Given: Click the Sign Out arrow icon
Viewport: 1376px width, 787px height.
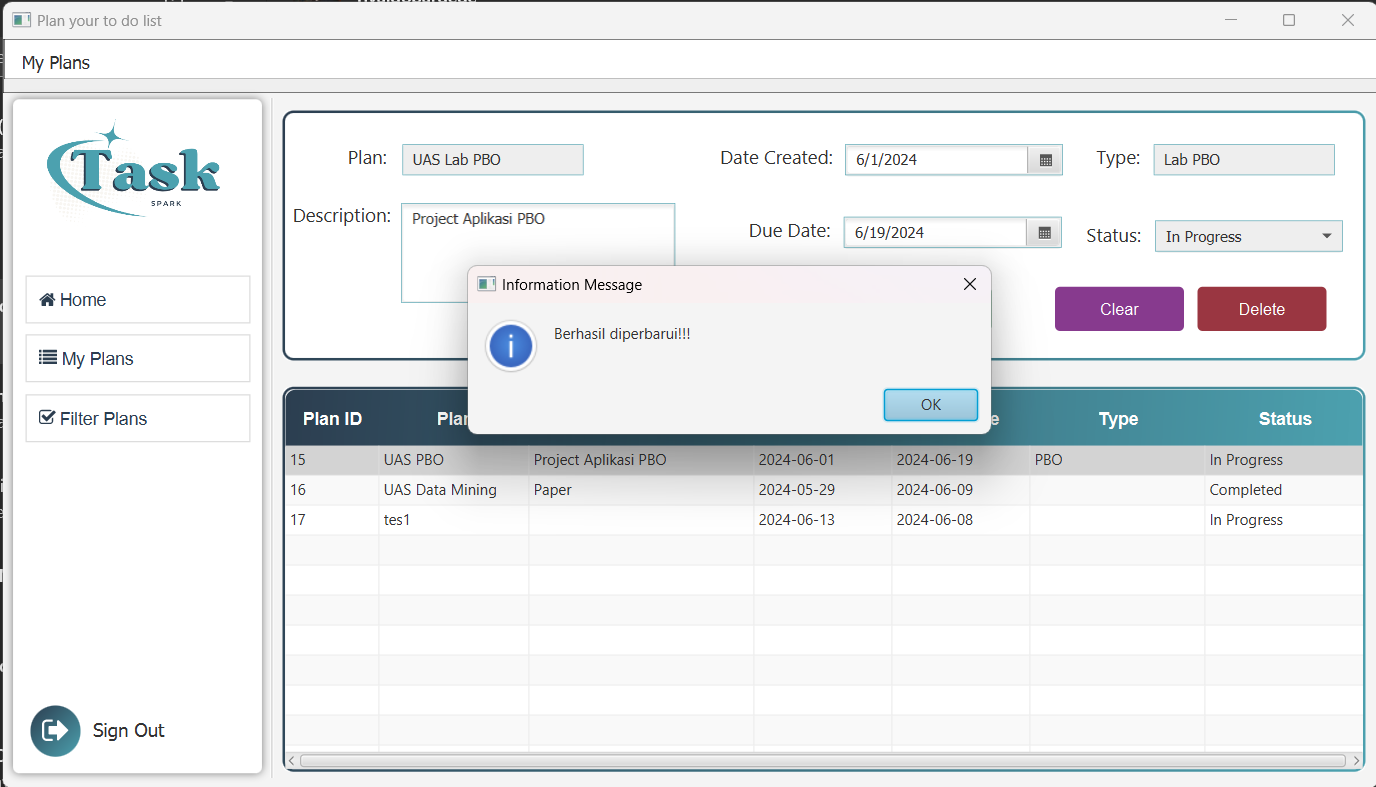Looking at the screenshot, I should 56,730.
